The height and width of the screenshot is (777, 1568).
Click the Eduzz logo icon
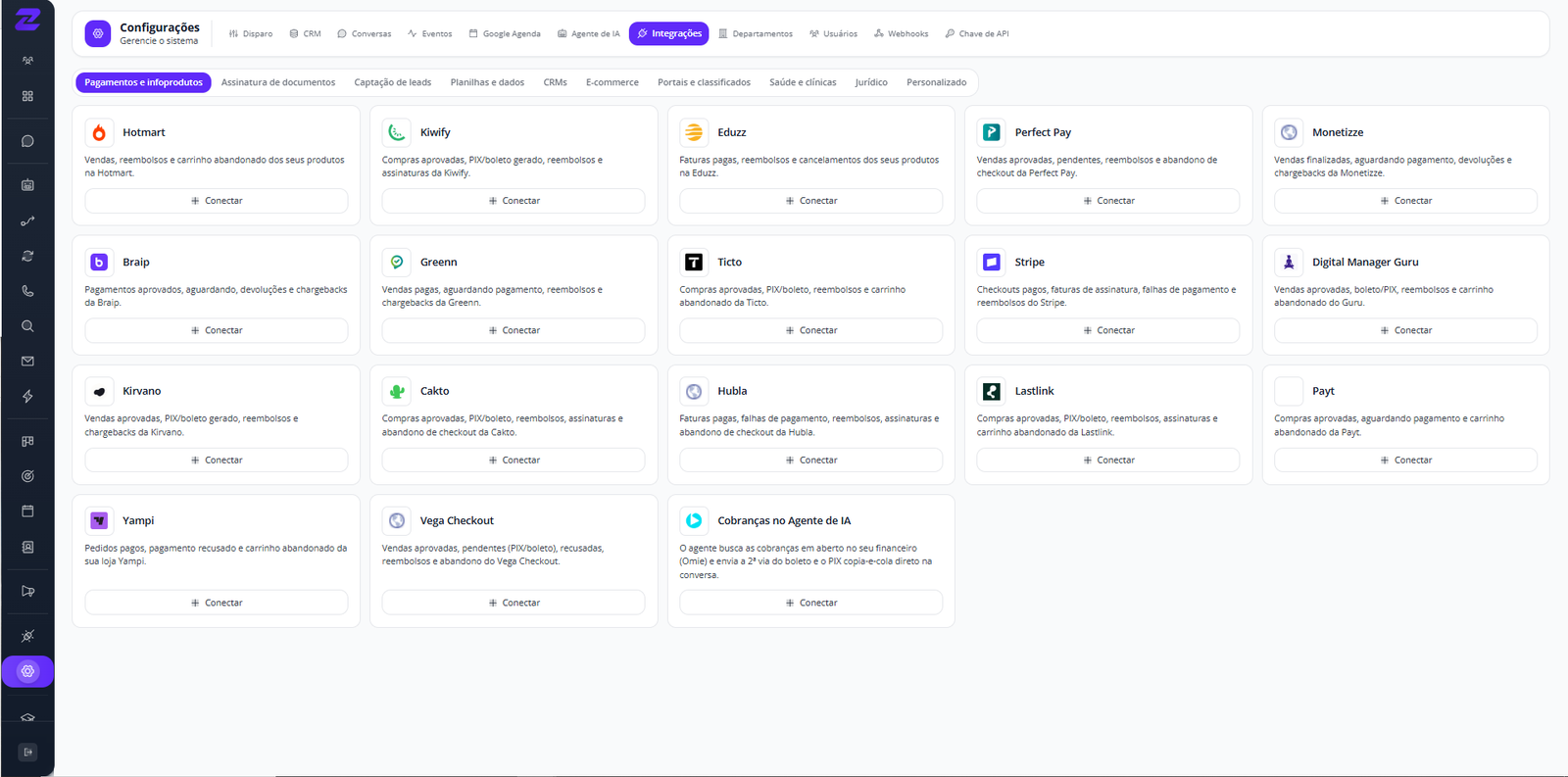(694, 132)
